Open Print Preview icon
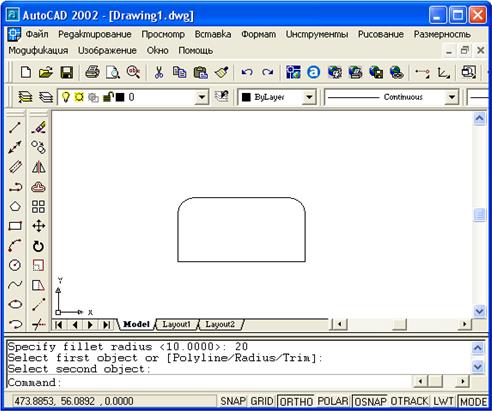The height and width of the screenshot is (411, 492). [113, 72]
